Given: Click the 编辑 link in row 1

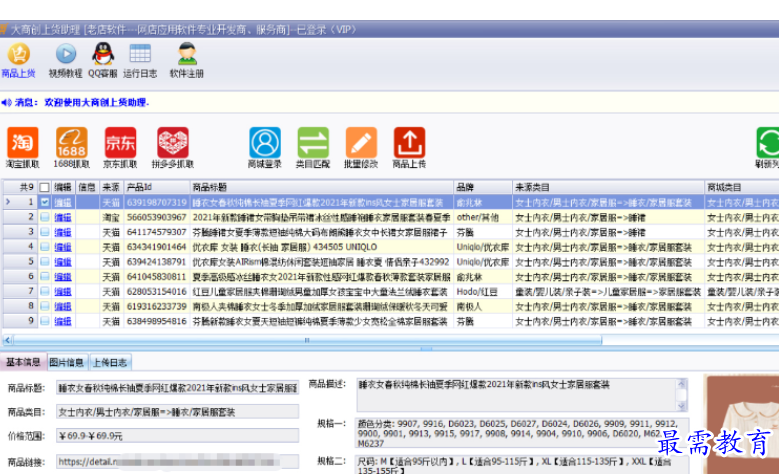Looking at the screenshot, I should pyautogui.click(x=63, y=203).
